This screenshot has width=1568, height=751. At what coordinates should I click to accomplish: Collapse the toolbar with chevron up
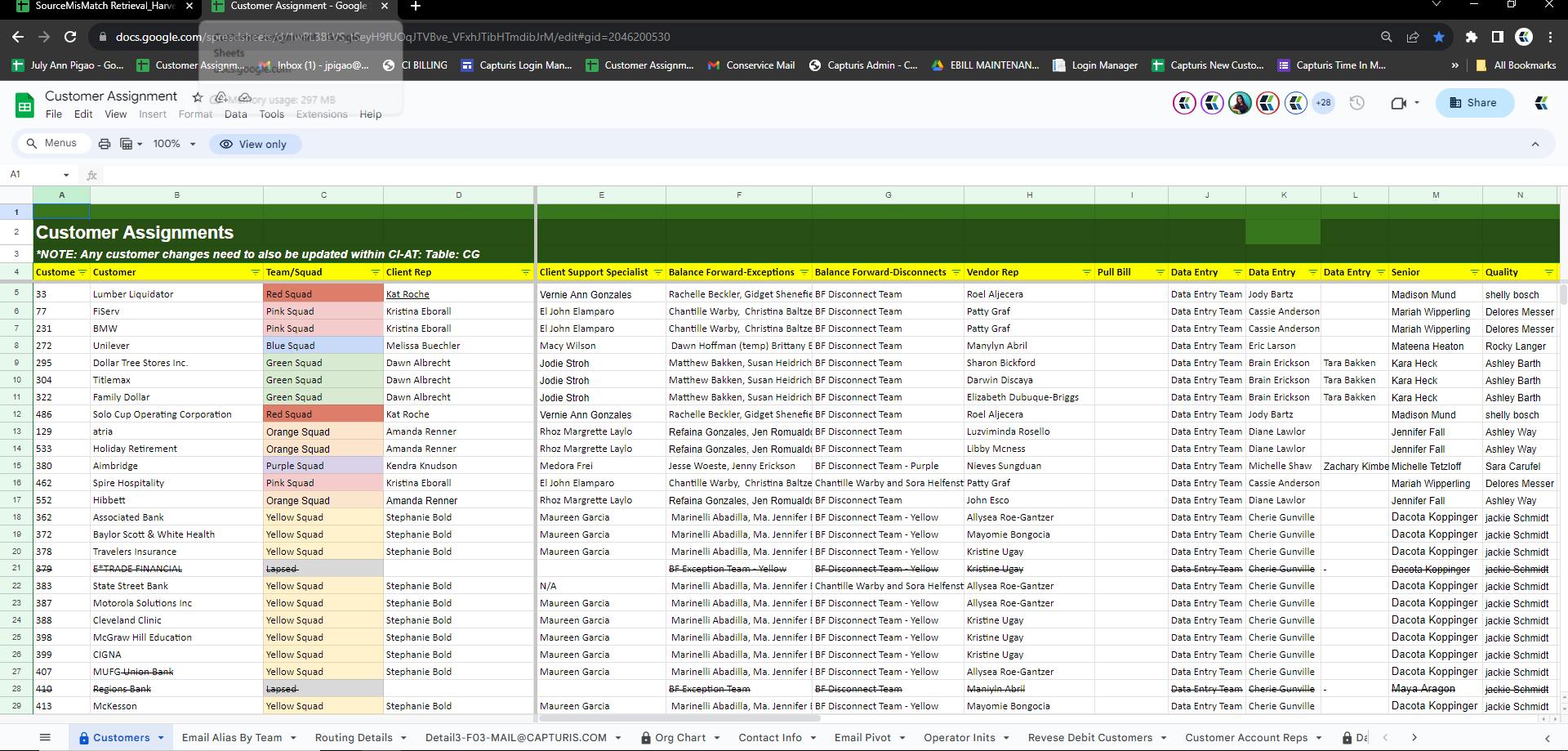coord(1535,144)
